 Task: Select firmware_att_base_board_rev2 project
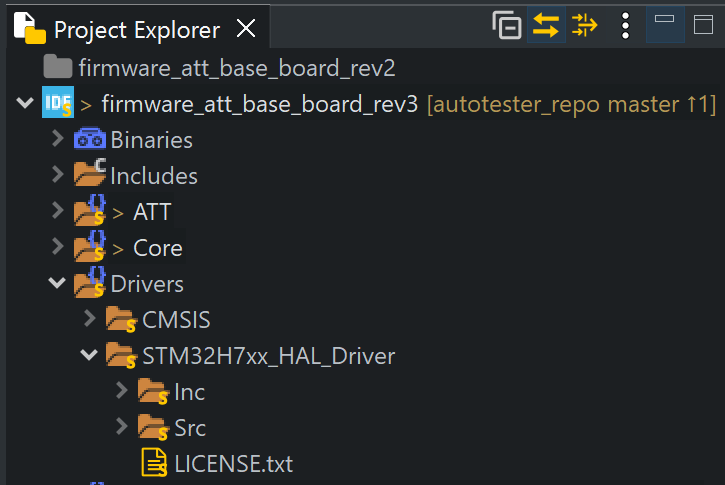pos(237,68)
